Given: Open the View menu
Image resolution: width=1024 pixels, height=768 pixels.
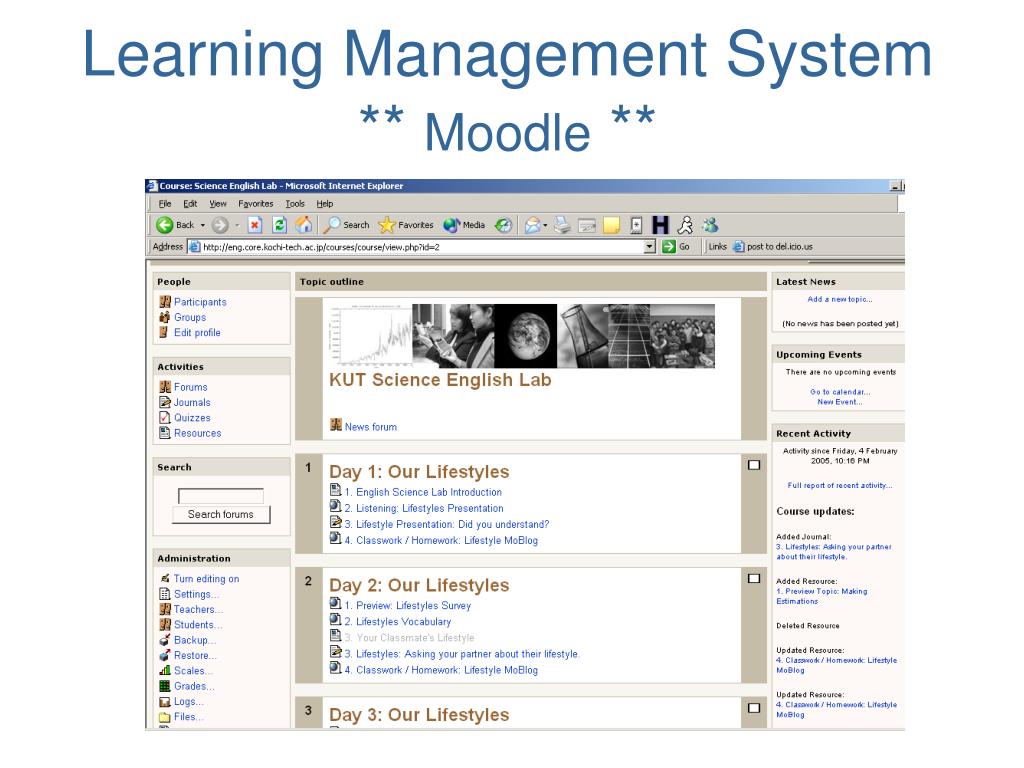Looking at the screenshot, I should (218, 204).
